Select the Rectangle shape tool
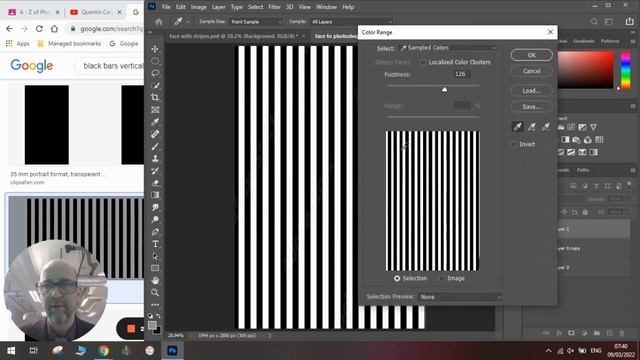The width and height of the screenshot is (640, 360). point(155,268)
